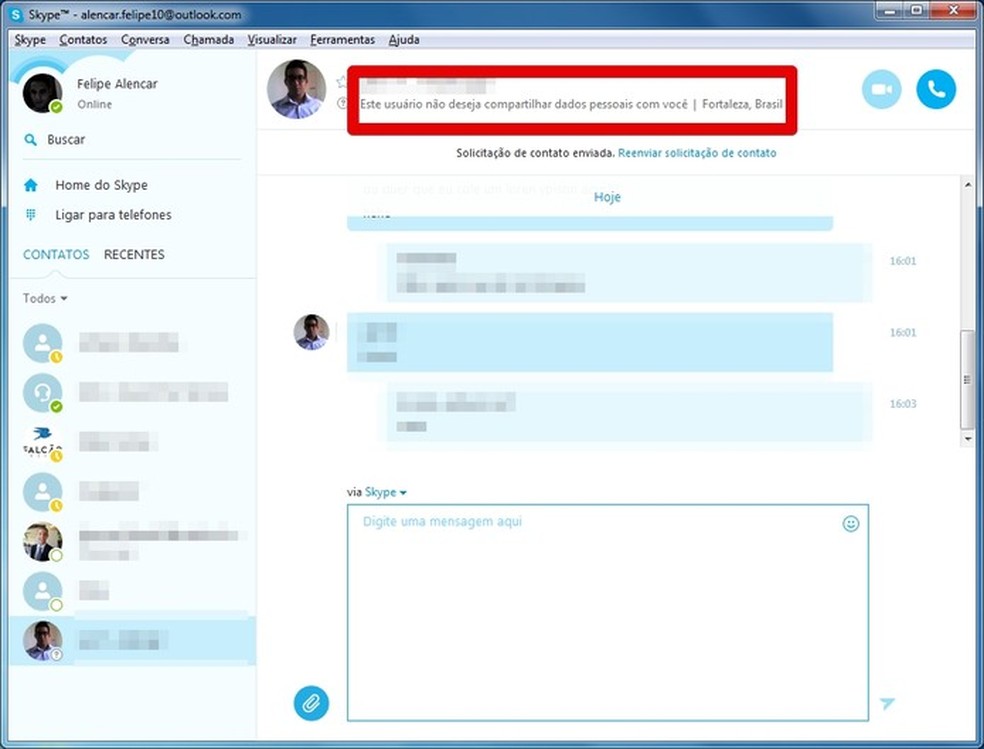Maximize the Skype window
Viewport: 984px width, 749px height.
click(916, 11)
